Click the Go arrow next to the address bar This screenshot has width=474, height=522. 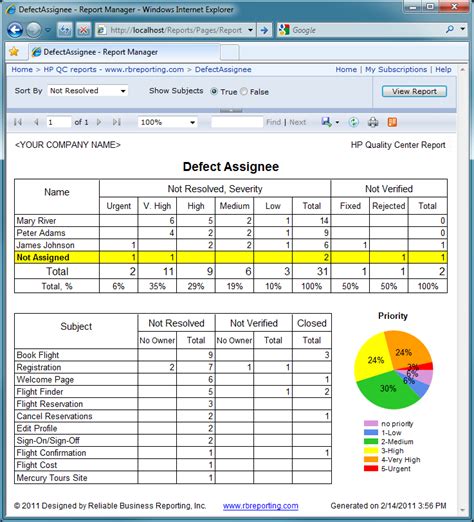point(265,30)
